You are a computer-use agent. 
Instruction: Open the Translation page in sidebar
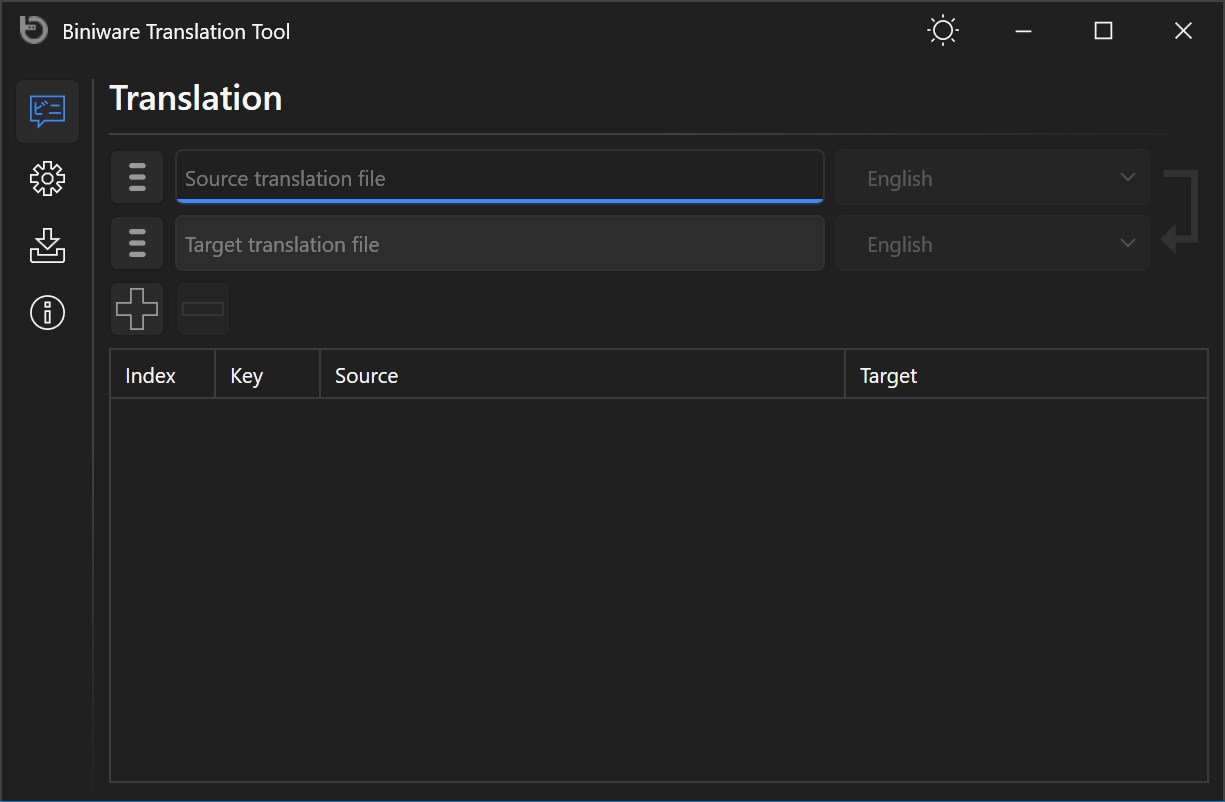tap(47, 111)
